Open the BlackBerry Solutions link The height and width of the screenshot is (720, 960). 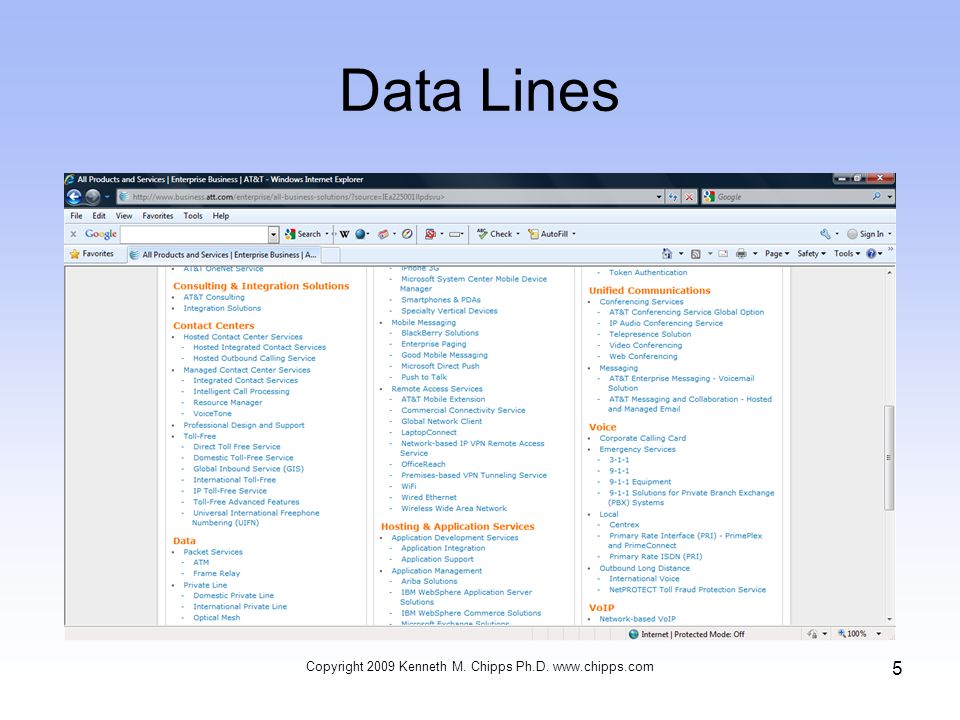point(440,333)
